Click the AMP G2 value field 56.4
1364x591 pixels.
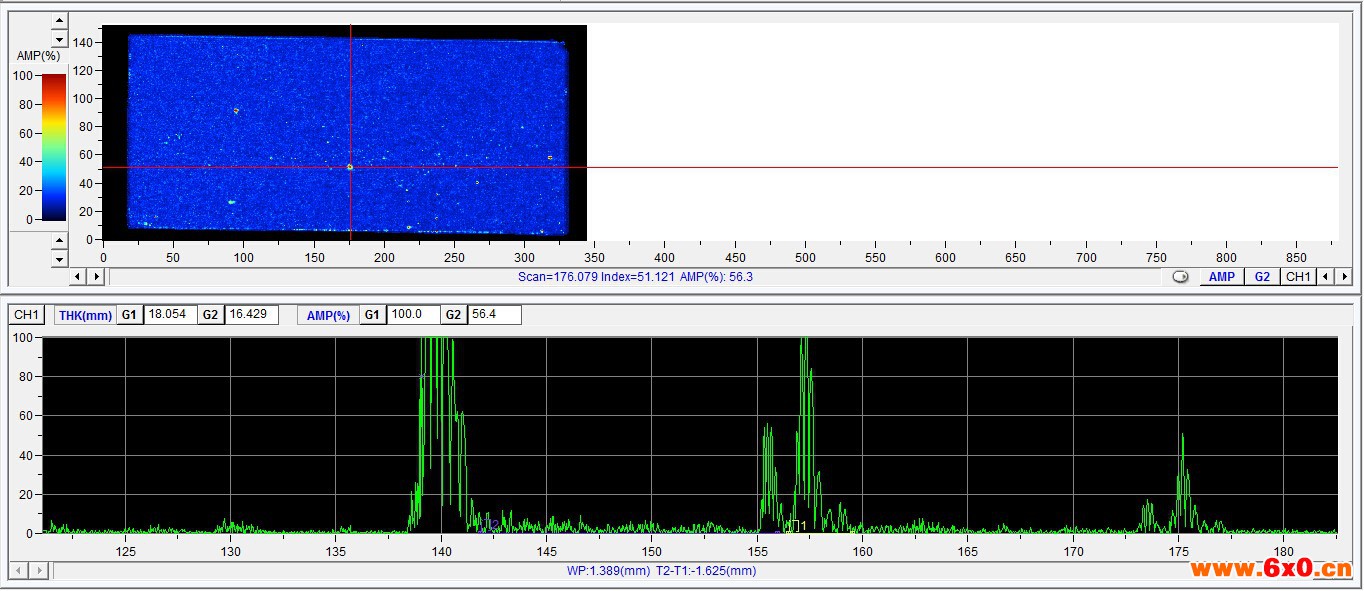(x=494, y=315)
